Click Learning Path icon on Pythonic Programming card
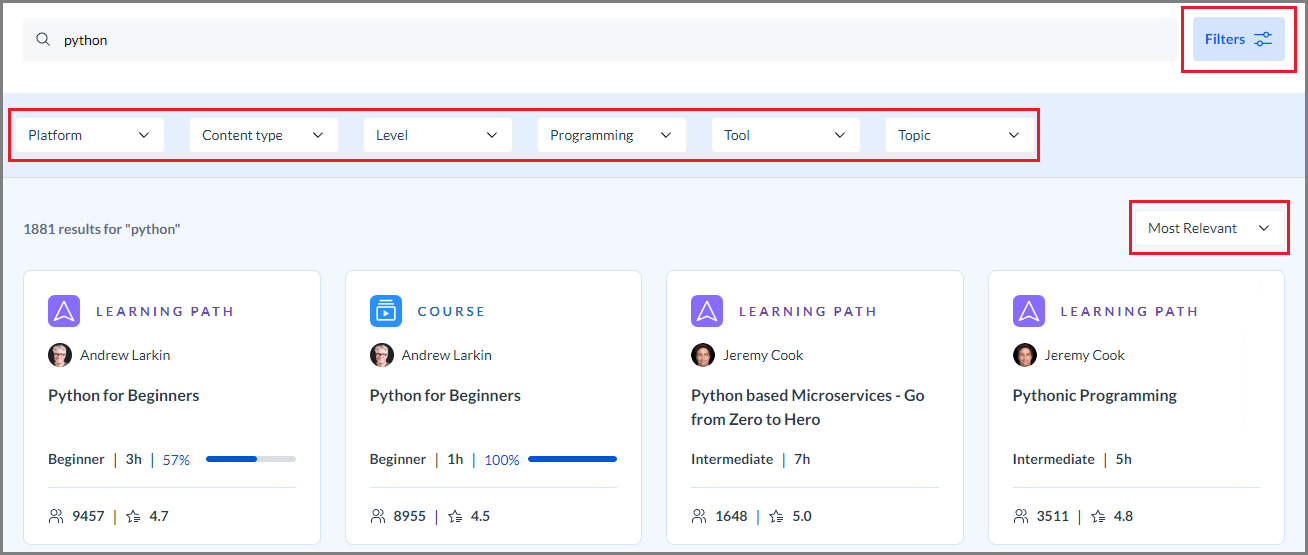The image size is (1308, 555). pyautogui.click(x=1029, y=311)
